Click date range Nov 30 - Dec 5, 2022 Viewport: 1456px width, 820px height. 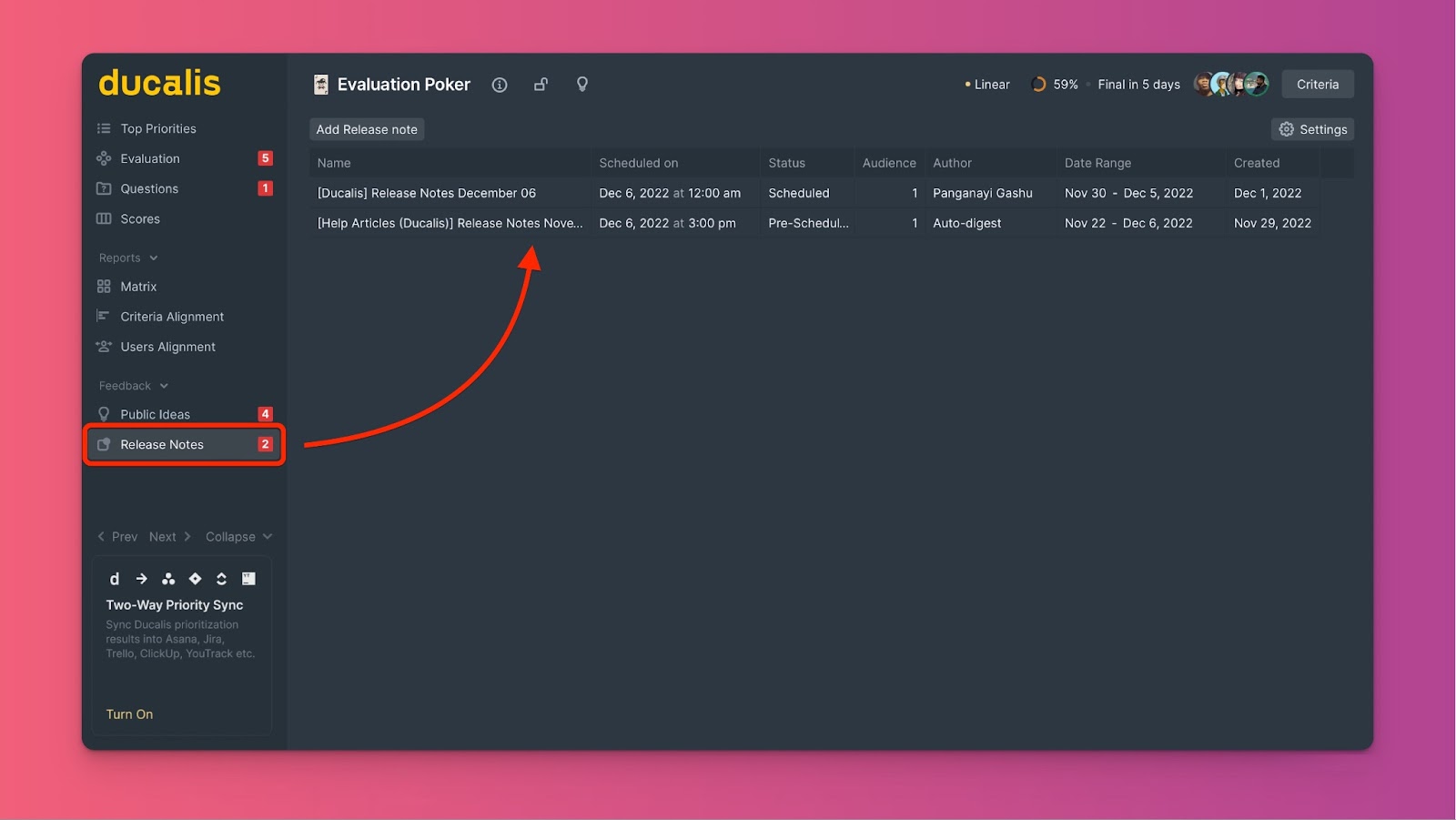click(x=1128, y=193)
